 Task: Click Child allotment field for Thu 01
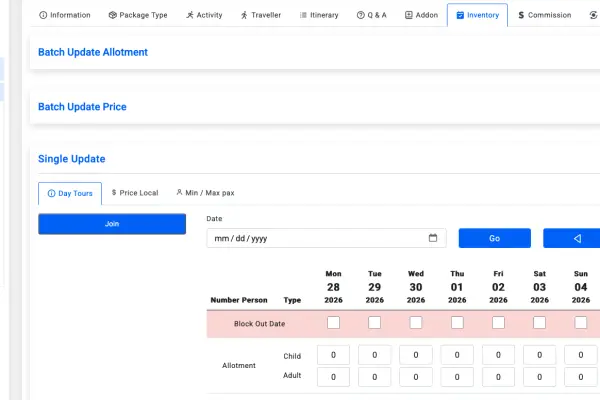point(457,355)
